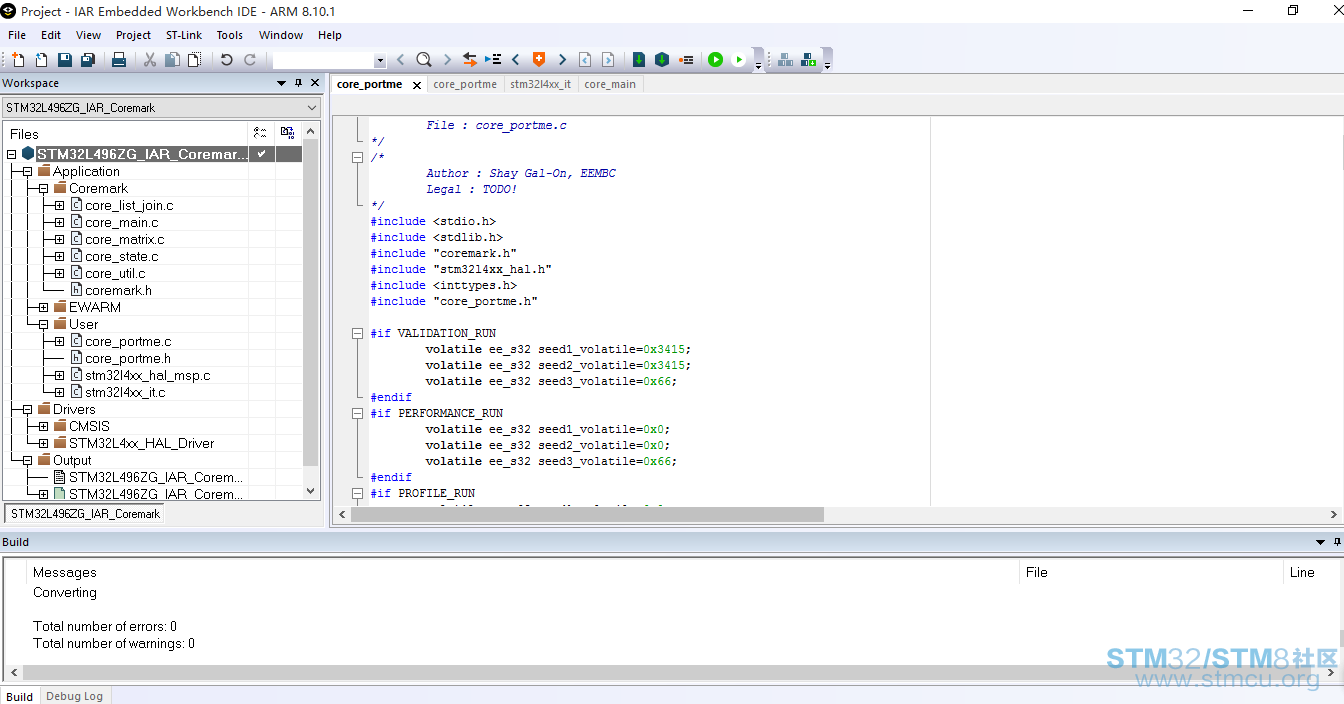
Task: Select the STM32L496ZG_IAR_Coremark workspace bottom tab
Action: pos(85,514)
